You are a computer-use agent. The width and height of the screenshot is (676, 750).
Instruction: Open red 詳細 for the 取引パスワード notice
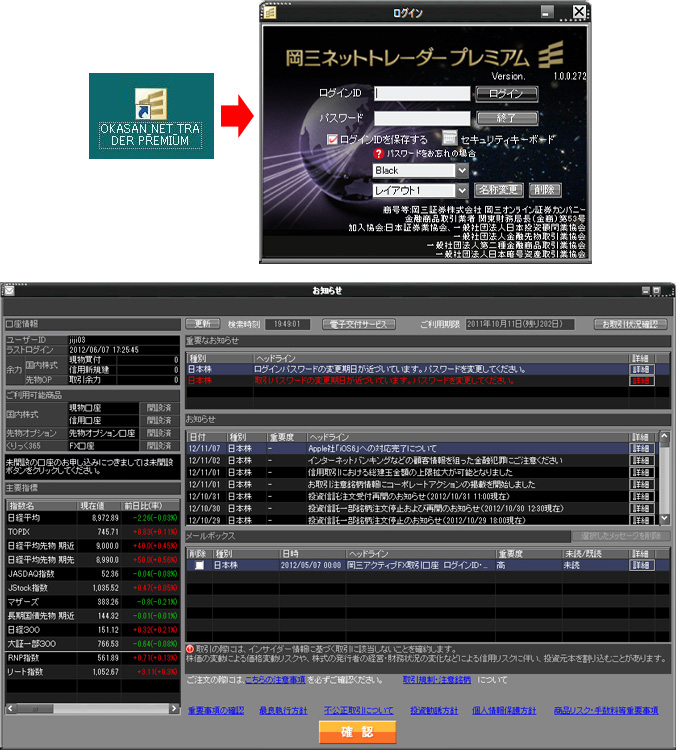pyautogui.click(x=642, y=381)
